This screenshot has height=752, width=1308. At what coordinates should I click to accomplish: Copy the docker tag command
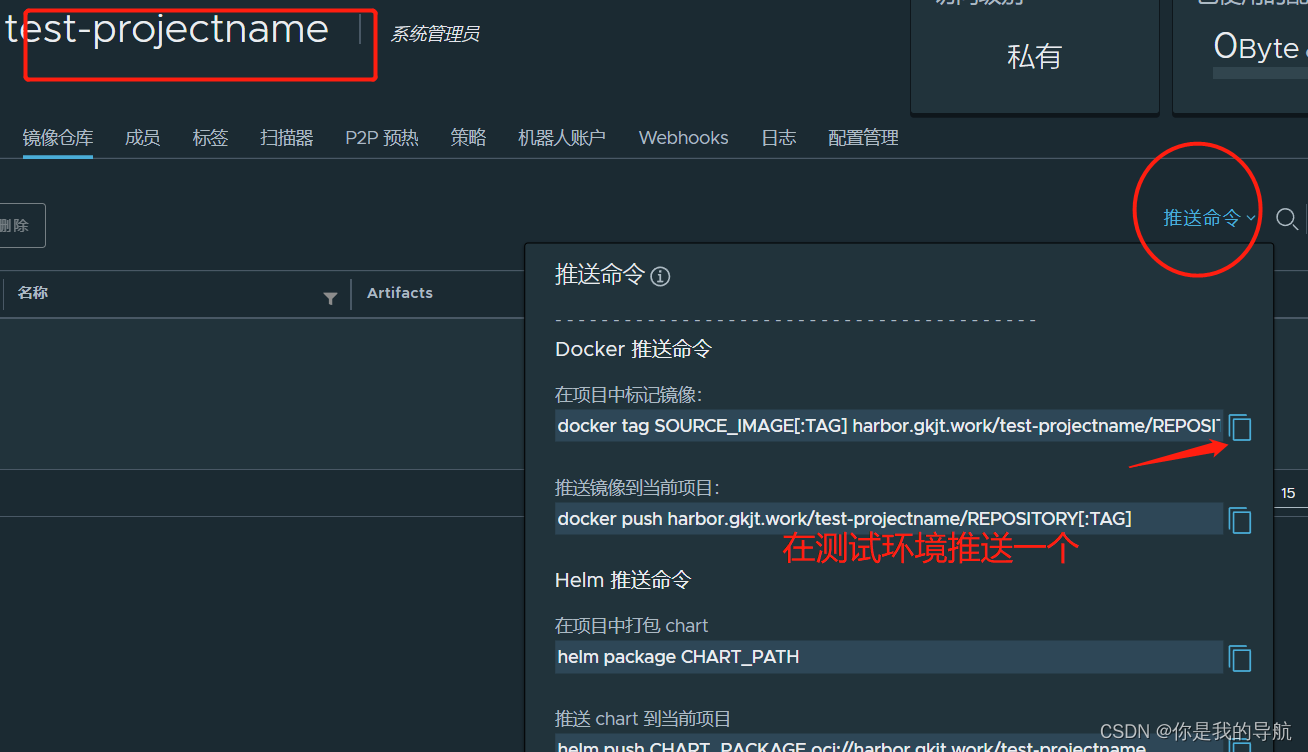tap(1240, 428)
